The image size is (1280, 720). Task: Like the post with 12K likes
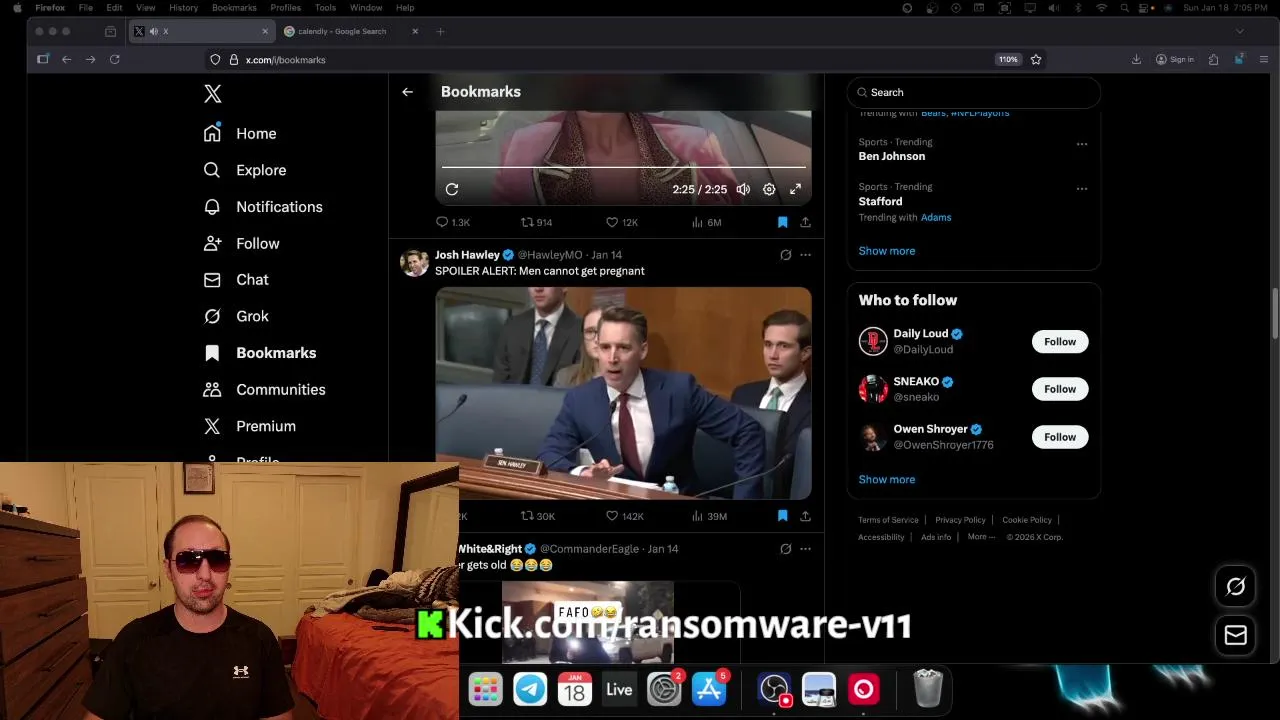click(622, 222)
